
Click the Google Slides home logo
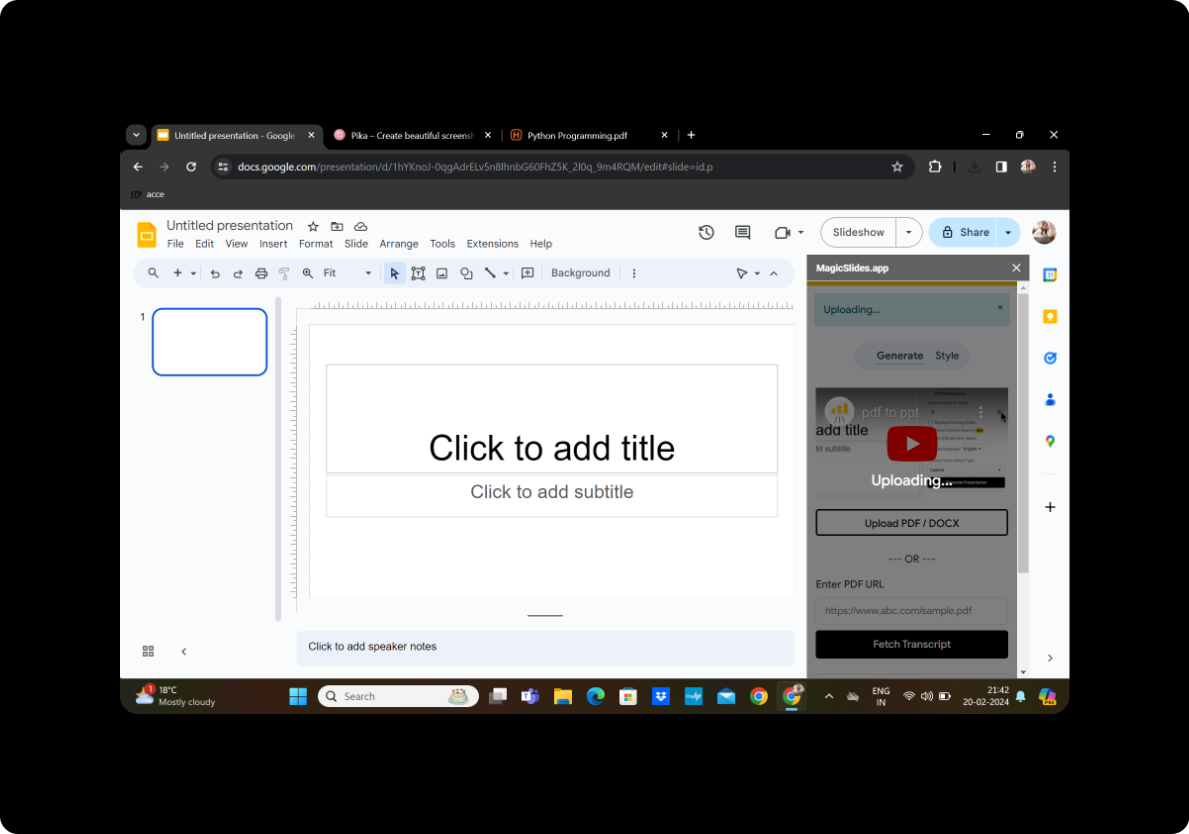[x=146, y=235]
